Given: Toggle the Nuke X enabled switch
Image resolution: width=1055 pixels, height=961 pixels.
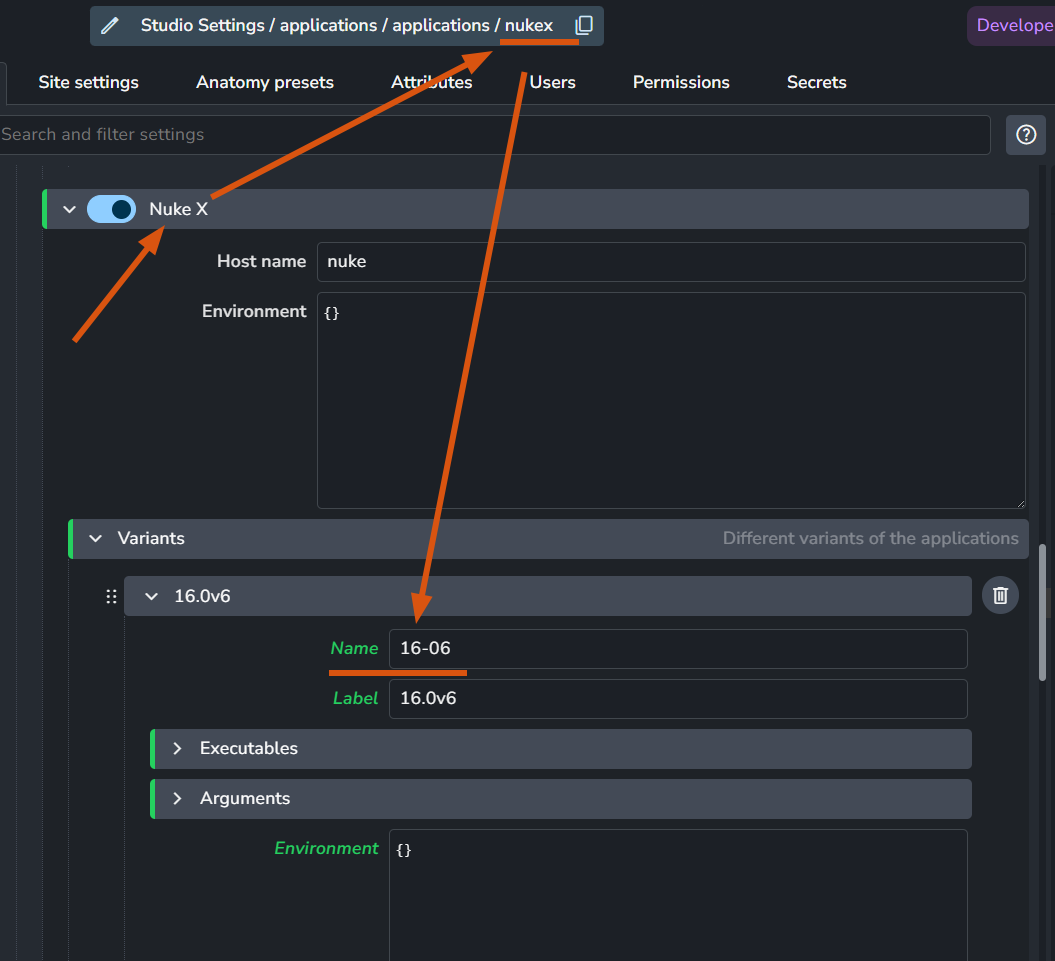Looking at the screenshot, I should point(112,209).
